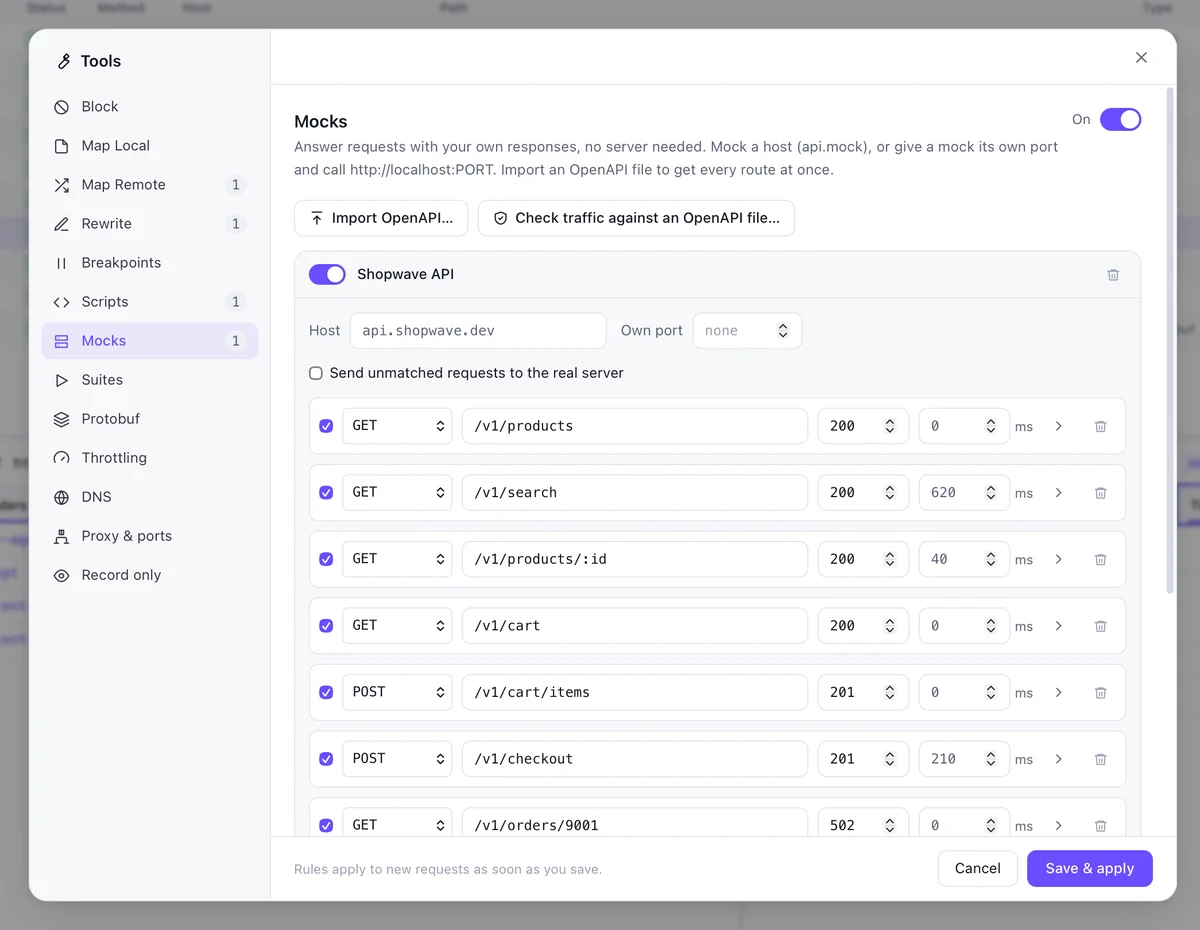Delete the /v1/cart route
Screen dimensions: 1200x930
[1100, 626]
